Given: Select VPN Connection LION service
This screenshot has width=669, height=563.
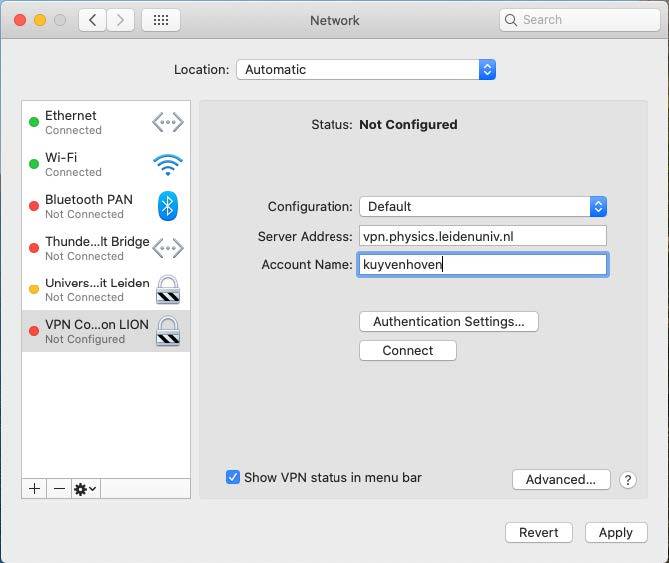Looking at the screenshot, I should tap(106, 331).
